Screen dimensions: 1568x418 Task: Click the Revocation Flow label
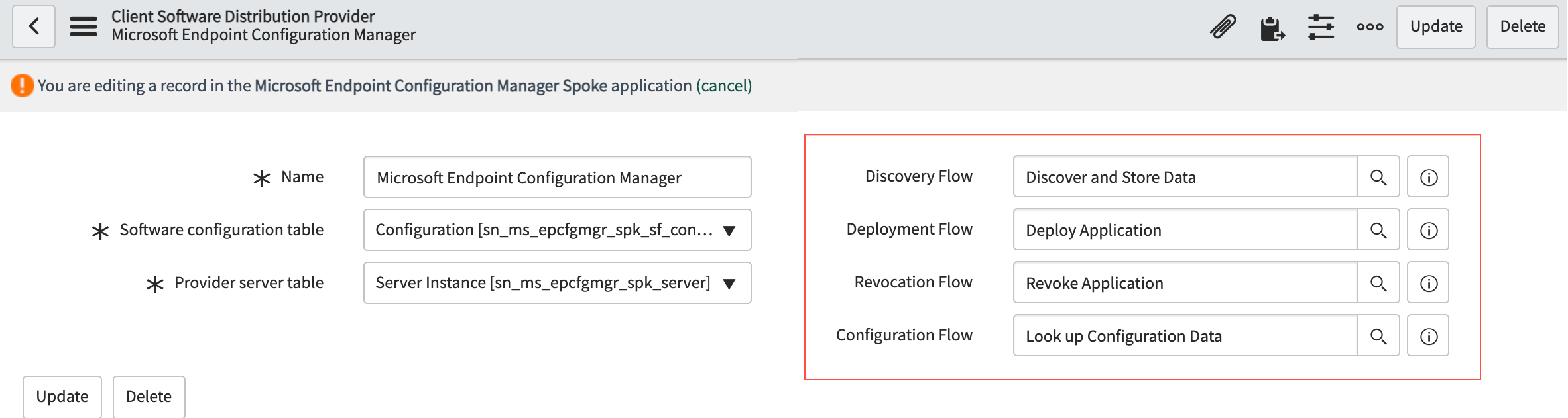pyautogui.click(x=913, y=282)
